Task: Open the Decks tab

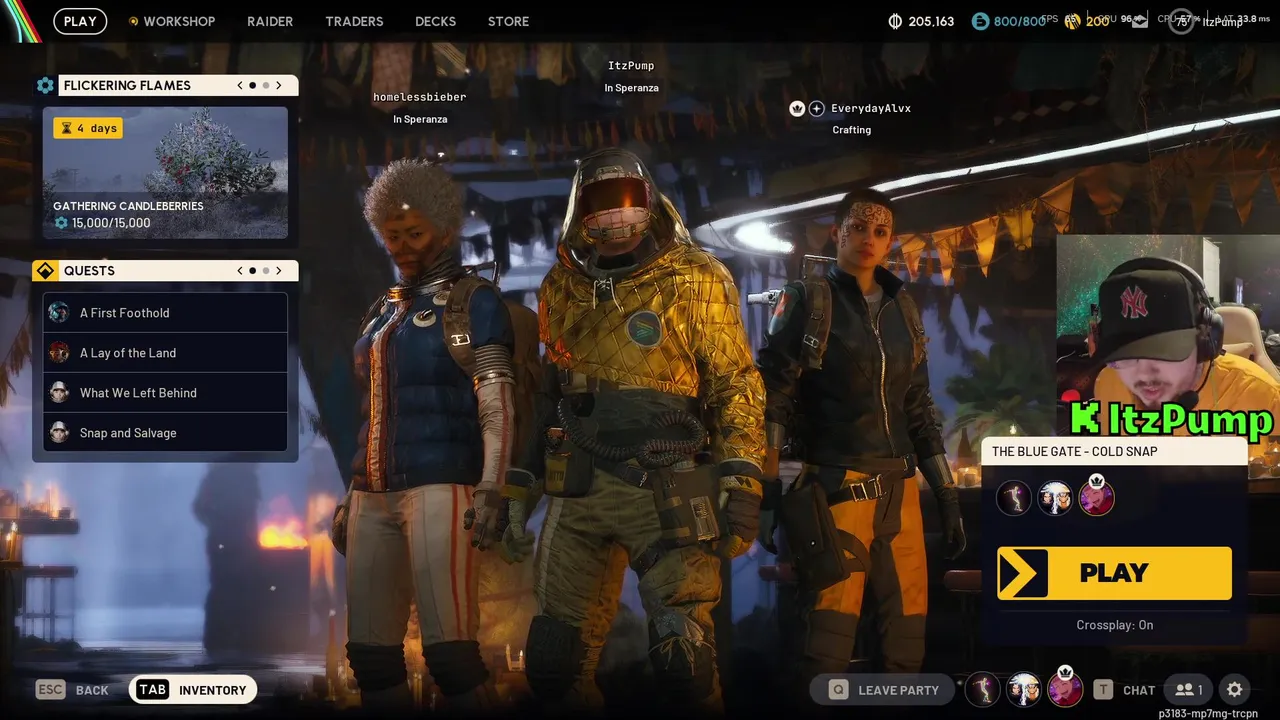Action: (435, 21)
